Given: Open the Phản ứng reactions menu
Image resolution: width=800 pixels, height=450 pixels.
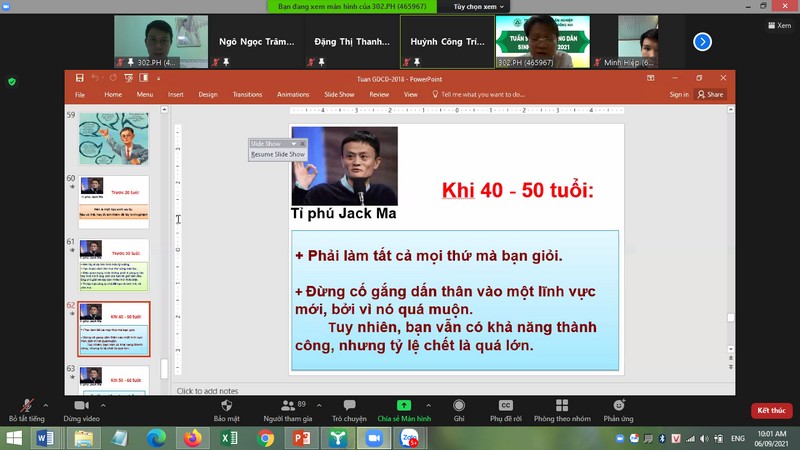Looking at the screenshot, I should 619,407.
